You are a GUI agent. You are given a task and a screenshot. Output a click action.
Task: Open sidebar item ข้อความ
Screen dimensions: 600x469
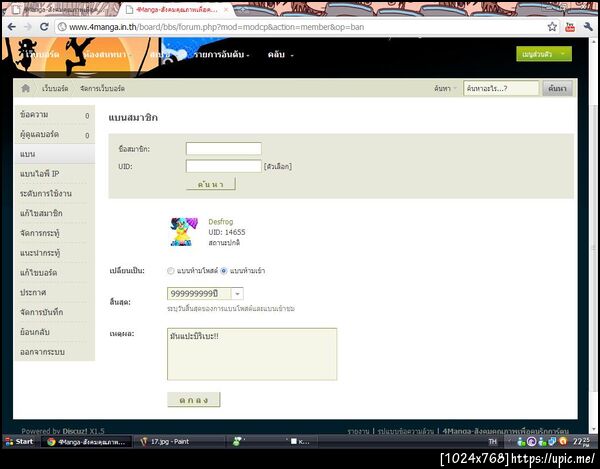54,115
